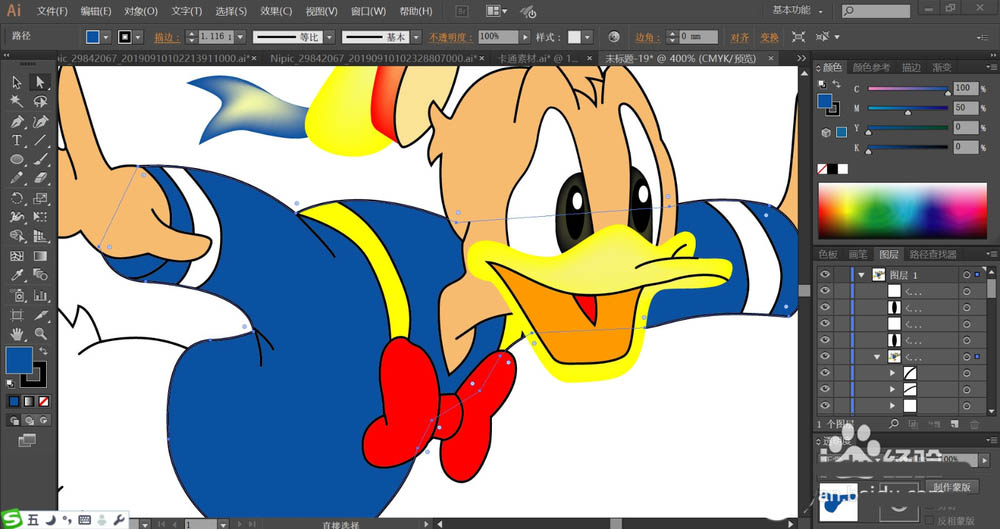The width and height of the screenshot is (1000, 529).
Task: Open the 等比 width profile dropdown
Action: pos(328,37)
